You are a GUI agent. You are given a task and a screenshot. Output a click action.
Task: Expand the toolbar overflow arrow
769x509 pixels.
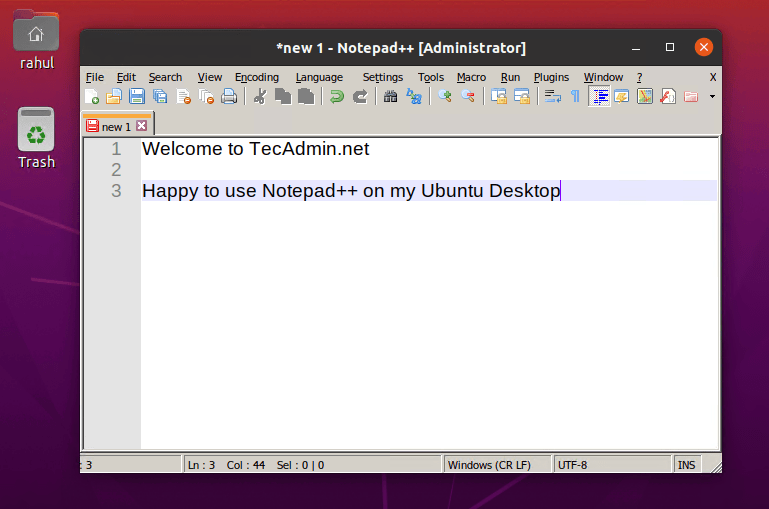pyautogui.click(x=713, y=97)
